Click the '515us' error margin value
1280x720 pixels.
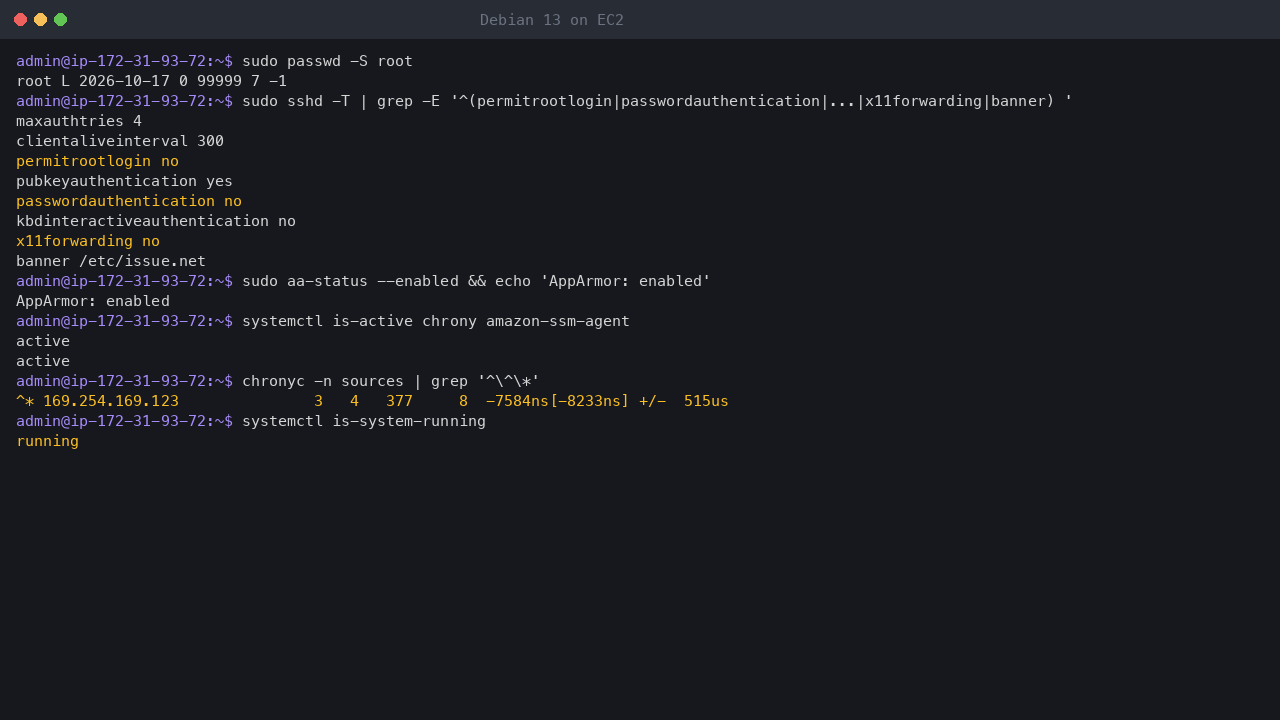(x=706, y=401)
